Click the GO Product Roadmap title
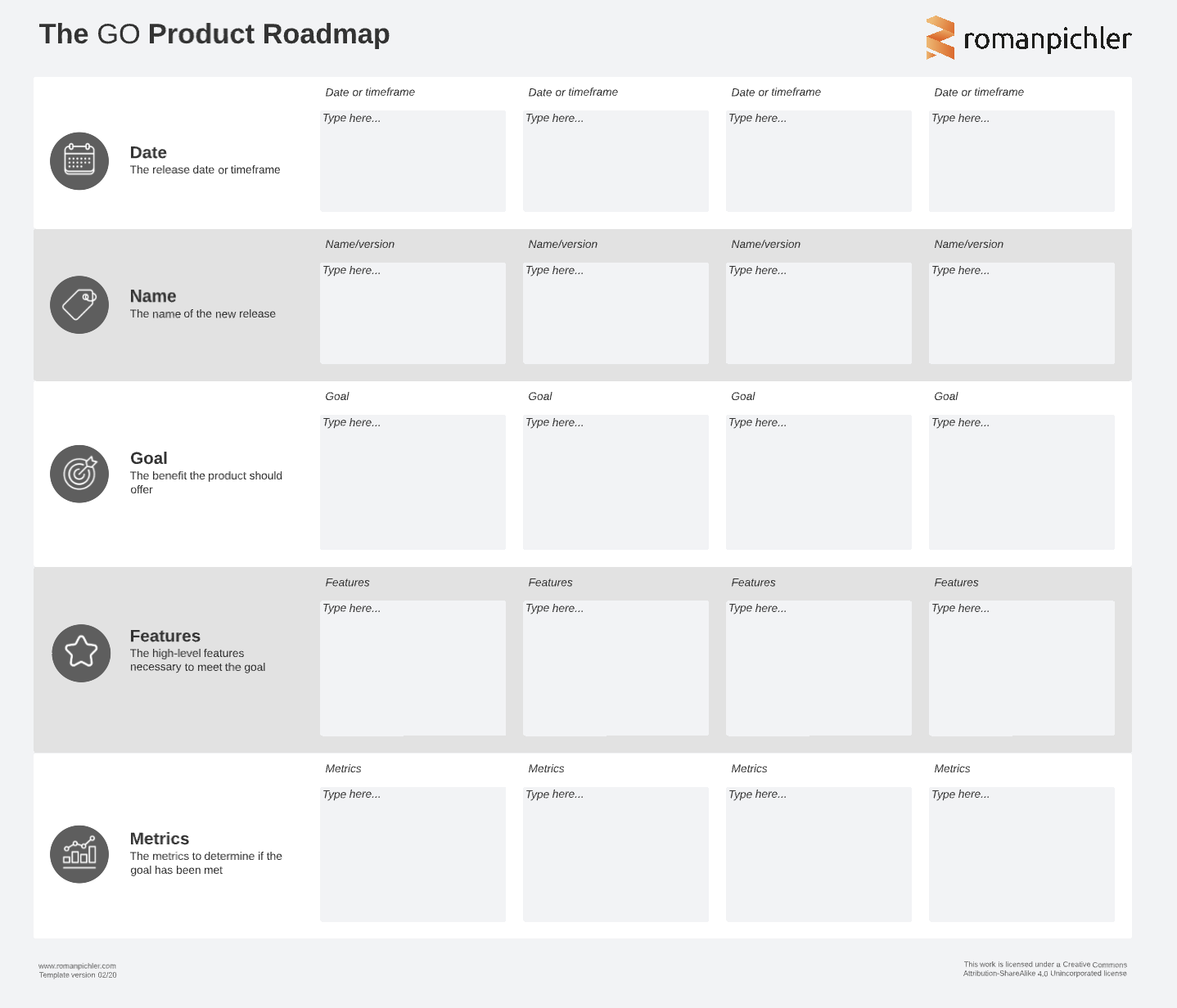The height and width of the screenshot is (1008, 1177). click(x=214, y=34)
